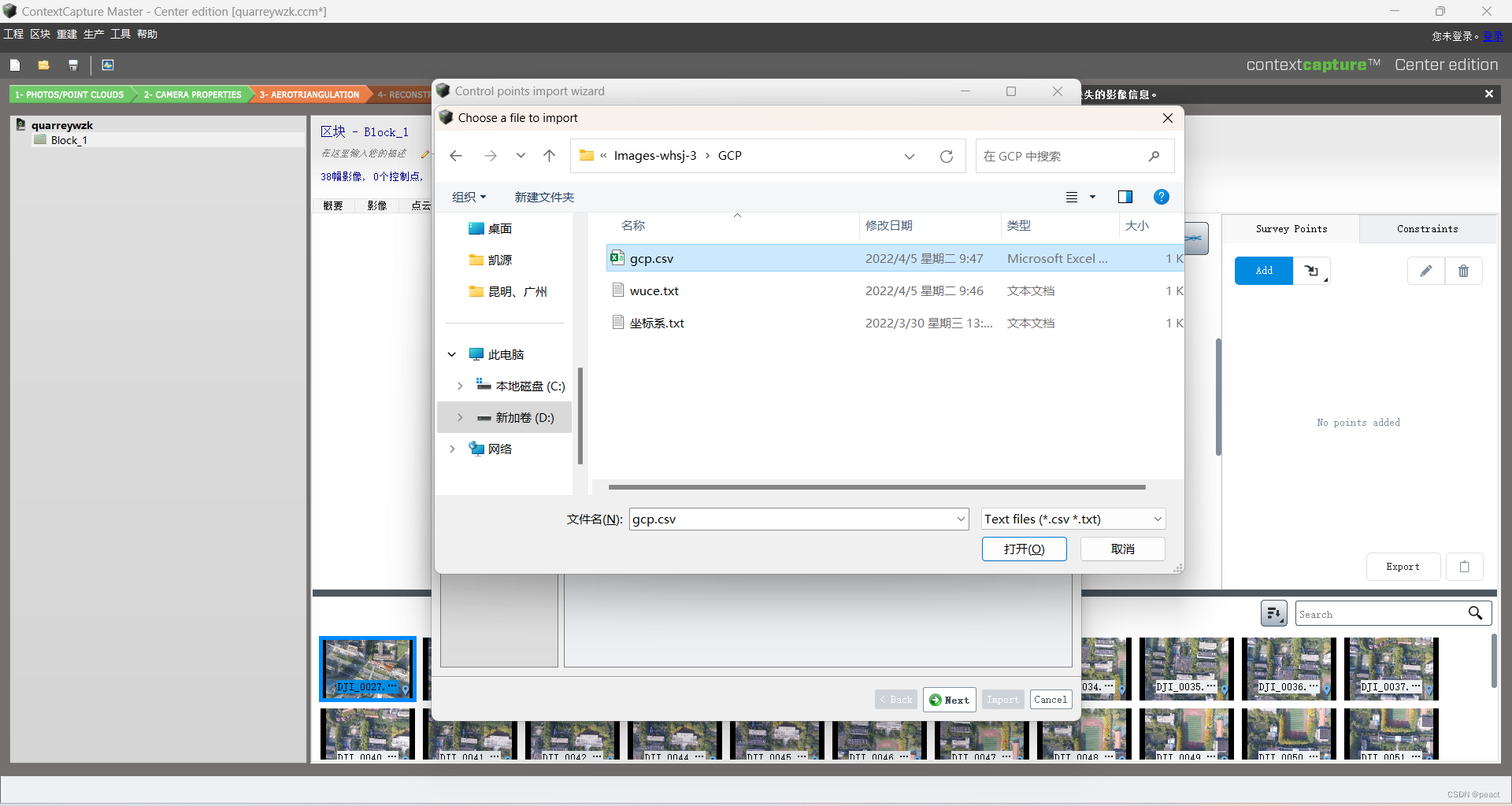Open help via the question mark icon
The width and height of the screenshot is (1512, 806).
tap(1162, 197)
